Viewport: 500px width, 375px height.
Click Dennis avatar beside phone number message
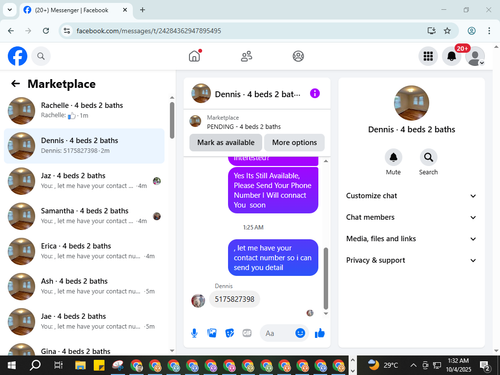[x=198, y=301]
